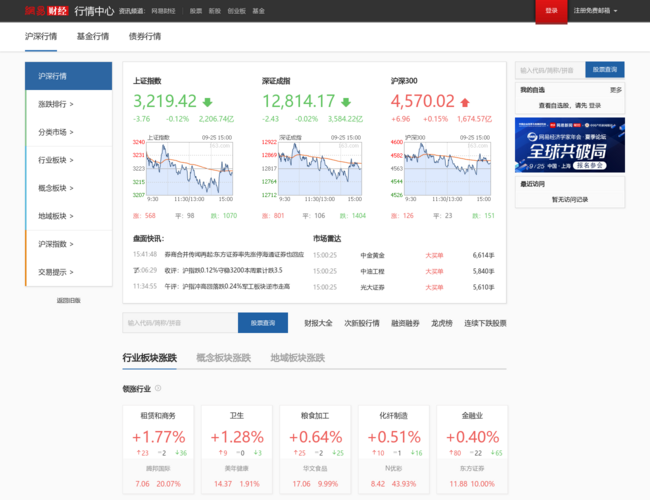This screenshot has height=500, width=650.
Task: Click the 行情中心 title in header
Action: [94, 11]
